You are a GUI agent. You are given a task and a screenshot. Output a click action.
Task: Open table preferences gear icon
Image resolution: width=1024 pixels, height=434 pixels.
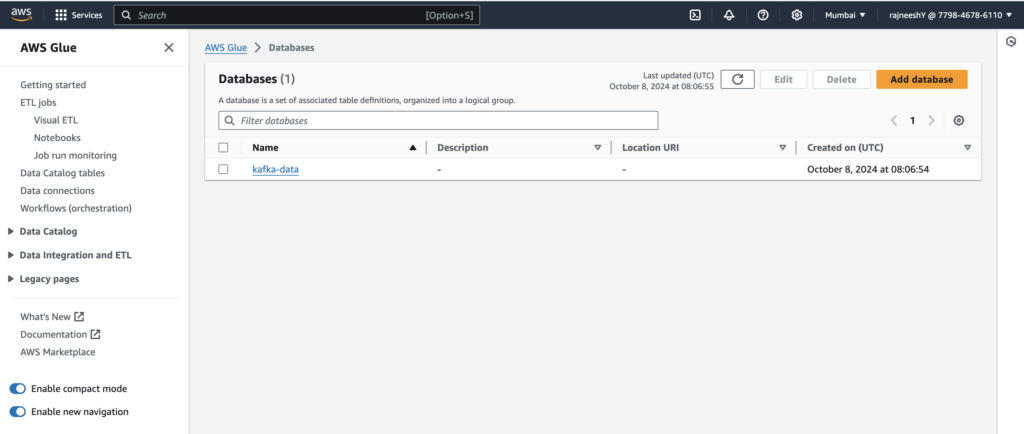[959, 120]
